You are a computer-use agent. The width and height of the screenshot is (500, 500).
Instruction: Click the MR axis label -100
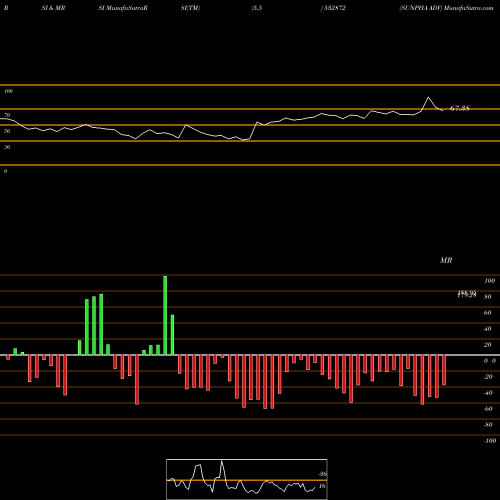(x=489, y=441)
